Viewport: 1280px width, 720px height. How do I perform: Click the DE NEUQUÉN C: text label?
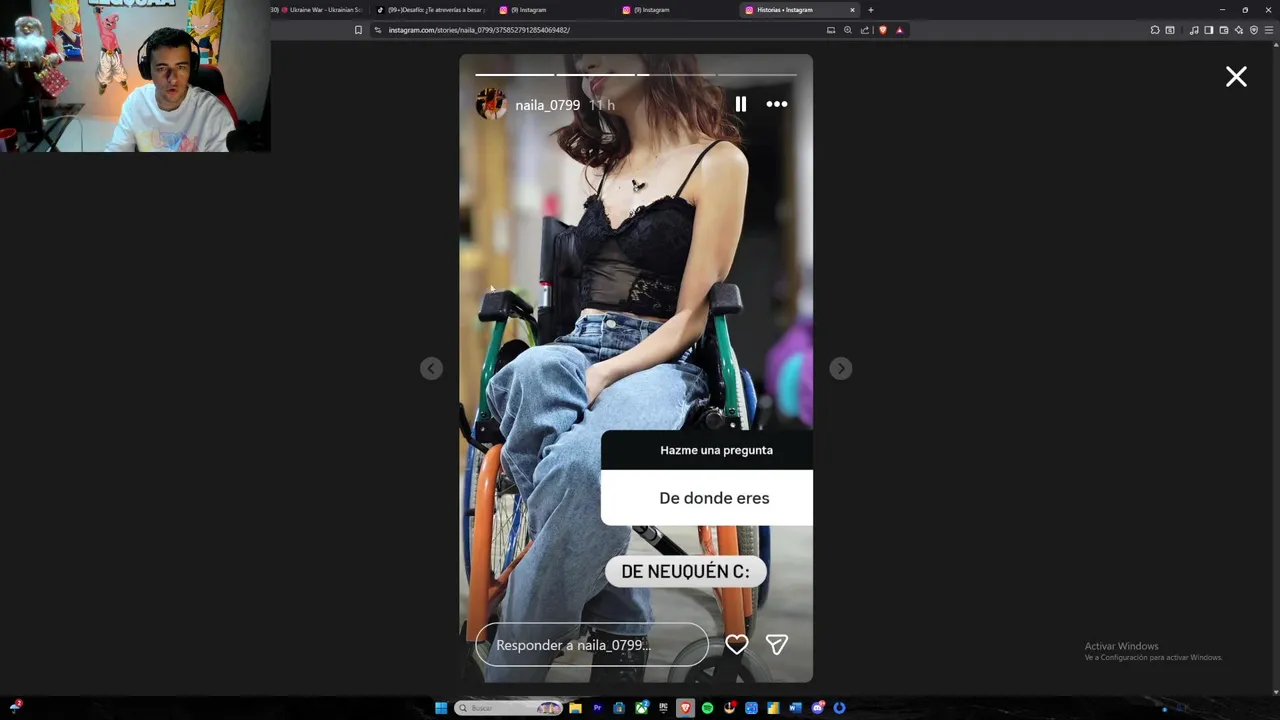point(685,571)
